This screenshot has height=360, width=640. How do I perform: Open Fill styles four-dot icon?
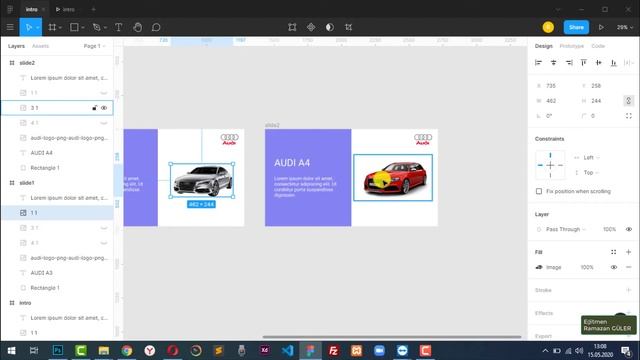[613, 252]
